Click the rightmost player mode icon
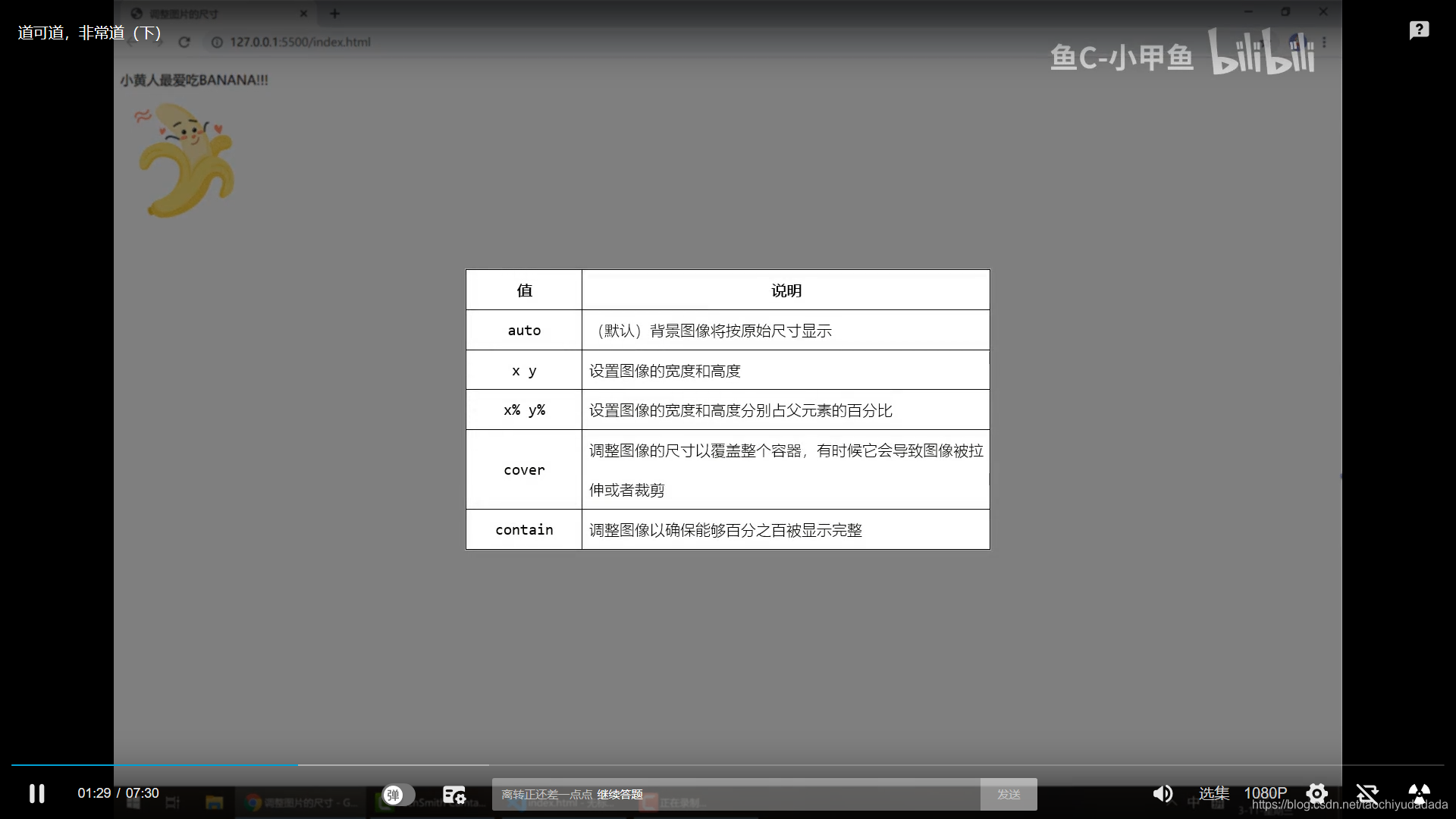Viewport: 1456px width, 819px height. pos(1419,793)
